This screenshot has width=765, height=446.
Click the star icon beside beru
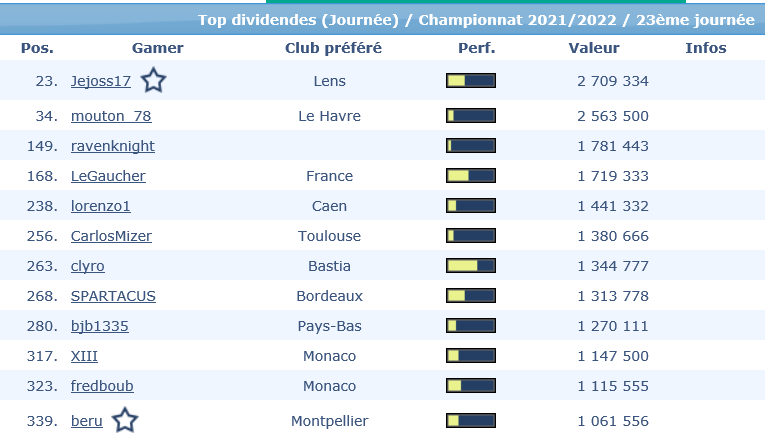pos(124,420)
